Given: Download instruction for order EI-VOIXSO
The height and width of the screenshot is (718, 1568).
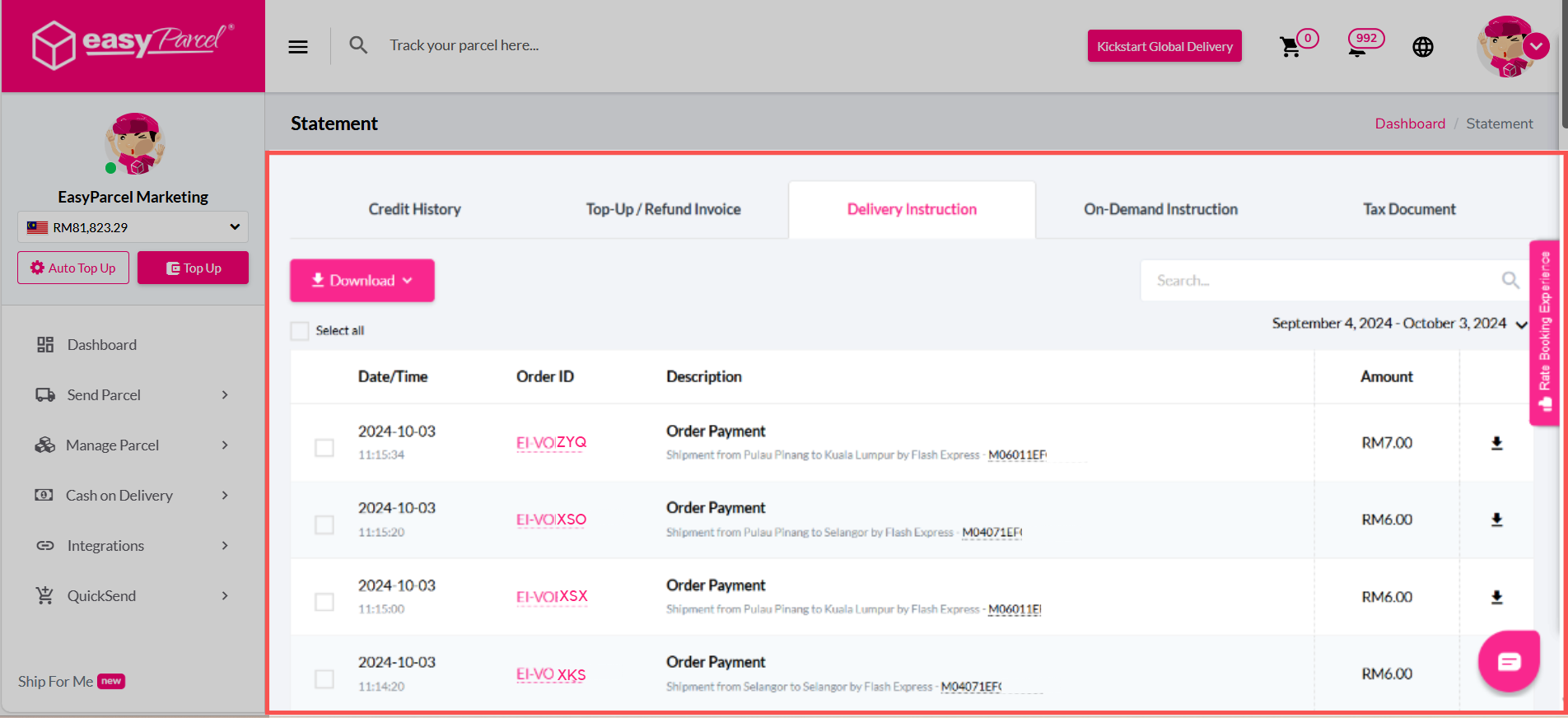Looking at the screenshot, I should [1497, 520].
